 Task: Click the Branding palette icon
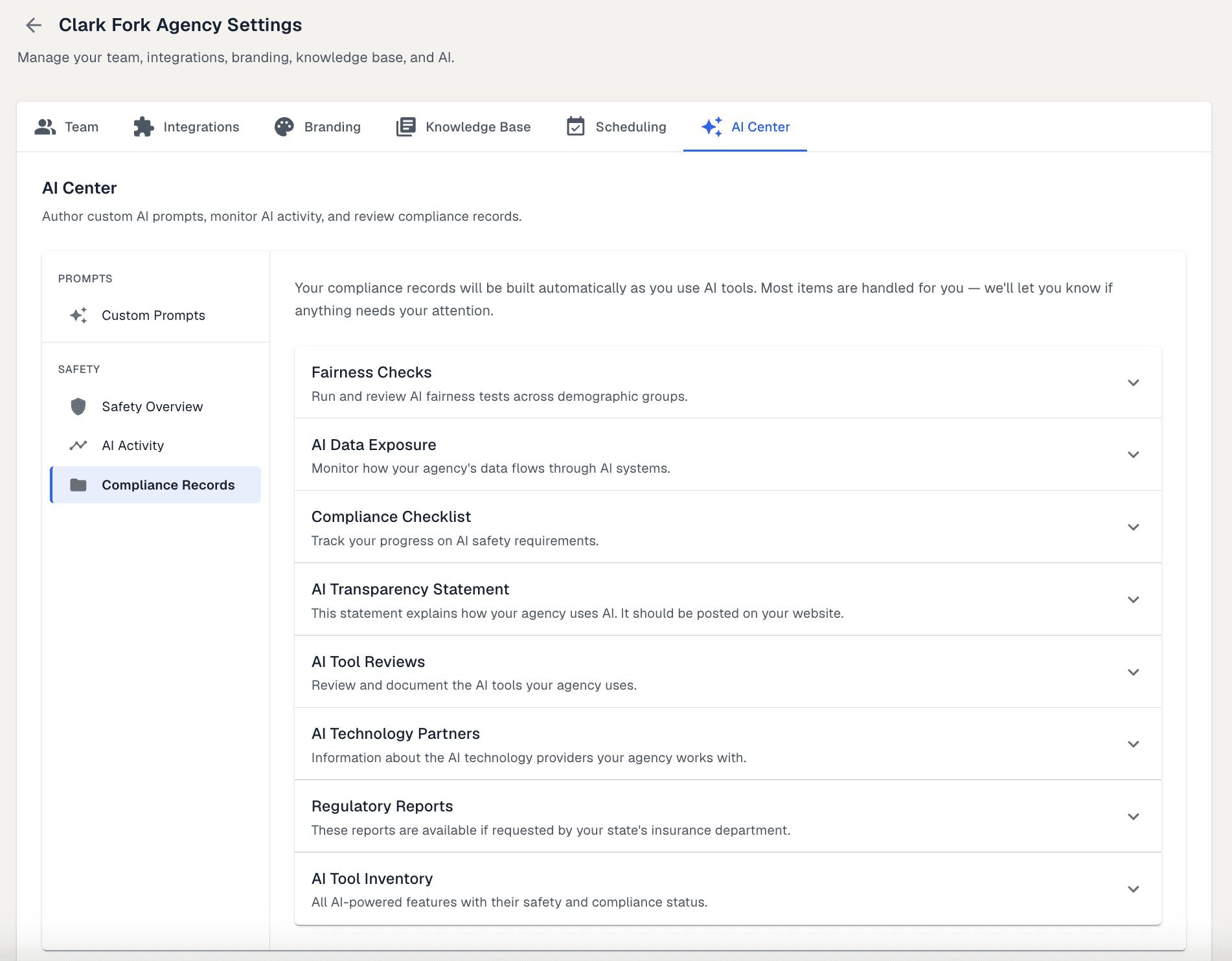tap(284, 127)
